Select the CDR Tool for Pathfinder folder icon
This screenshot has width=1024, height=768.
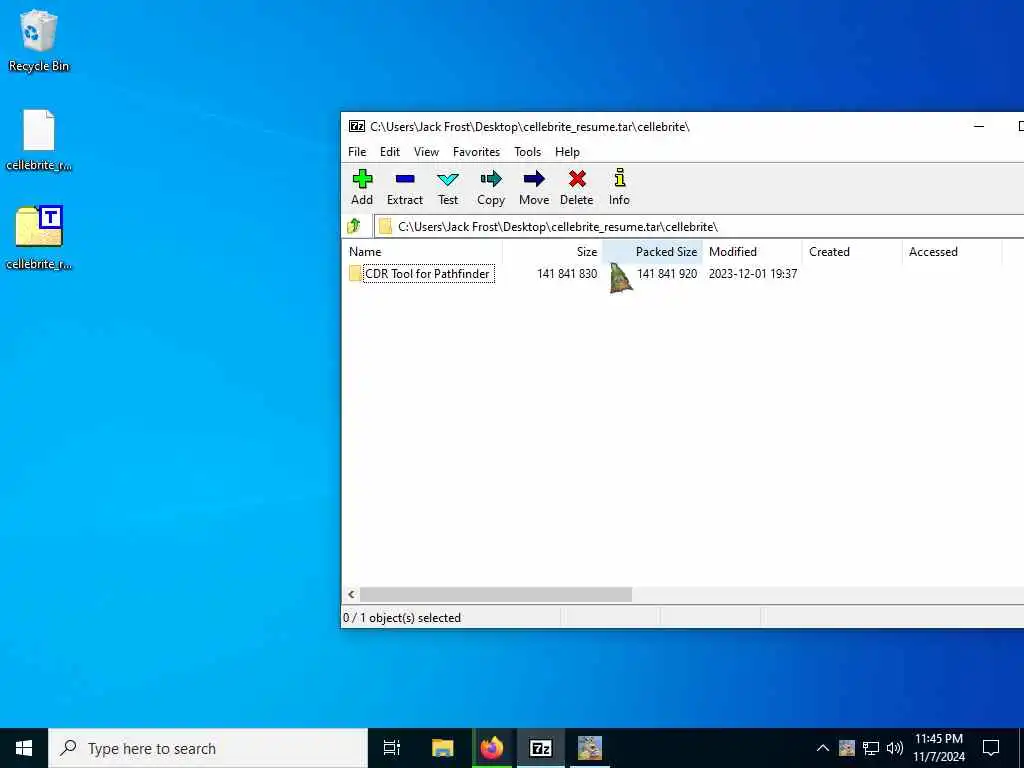pos(355,274)
